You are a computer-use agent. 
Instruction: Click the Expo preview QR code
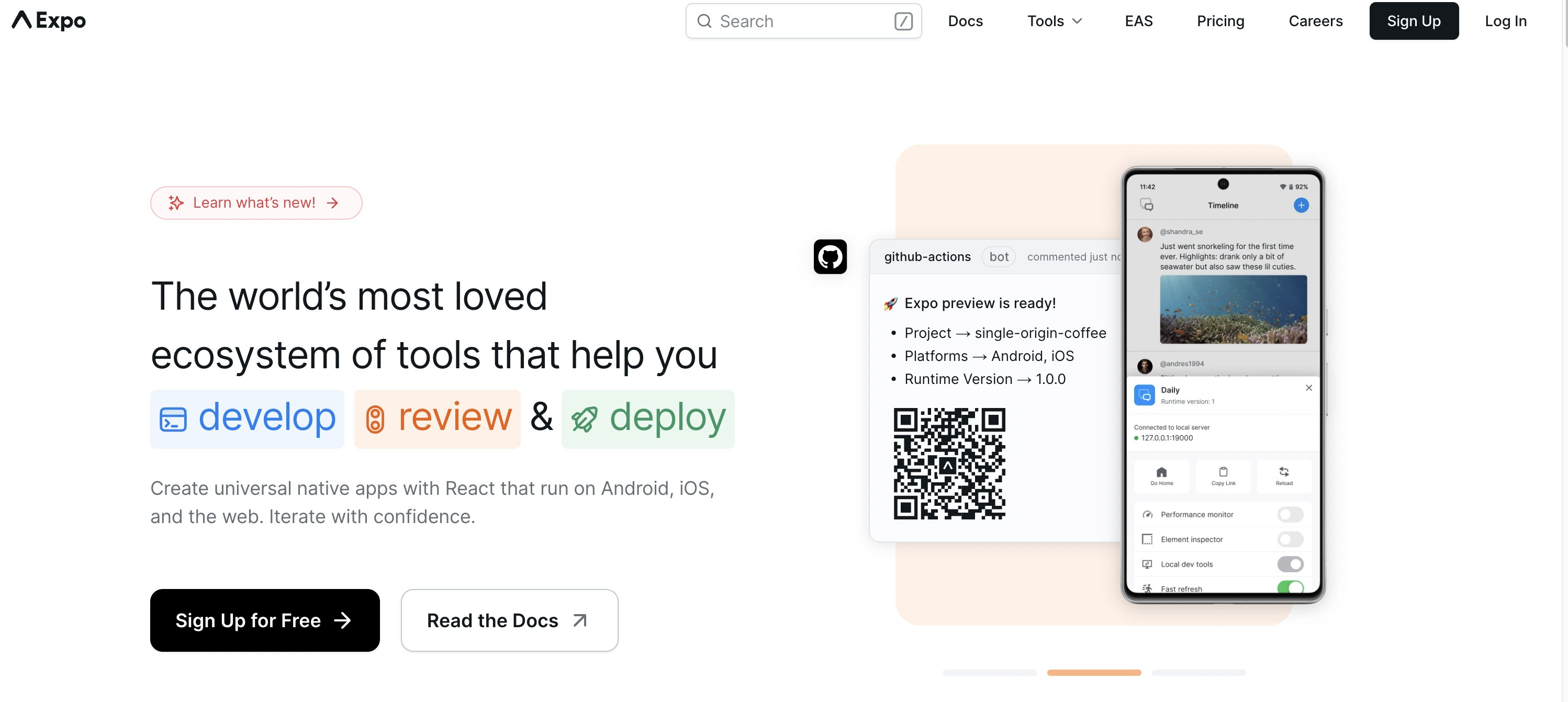(x=949, y=463)
